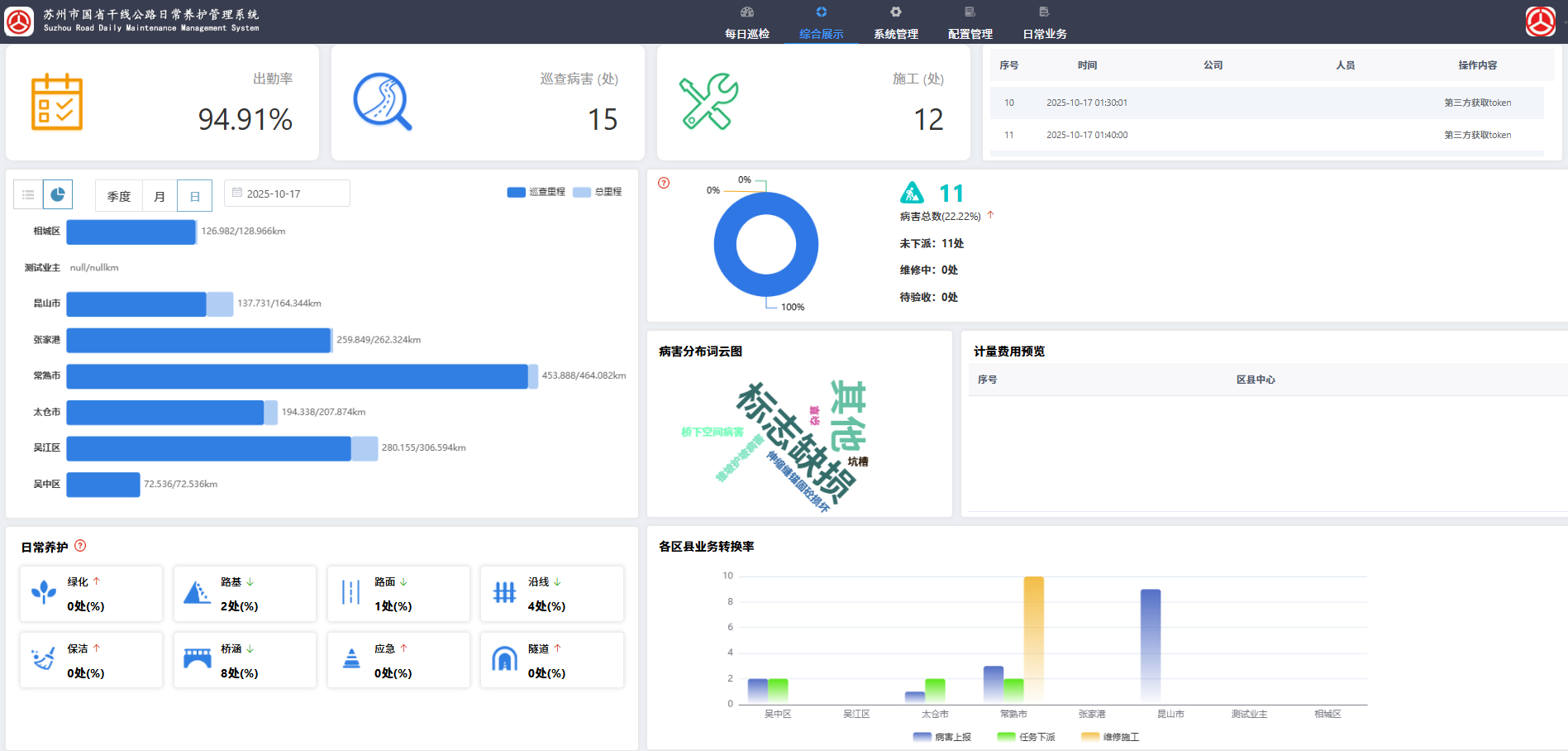Open 日常业务 tab
The image size is (1568, 751).
(x=1045, y=23)
